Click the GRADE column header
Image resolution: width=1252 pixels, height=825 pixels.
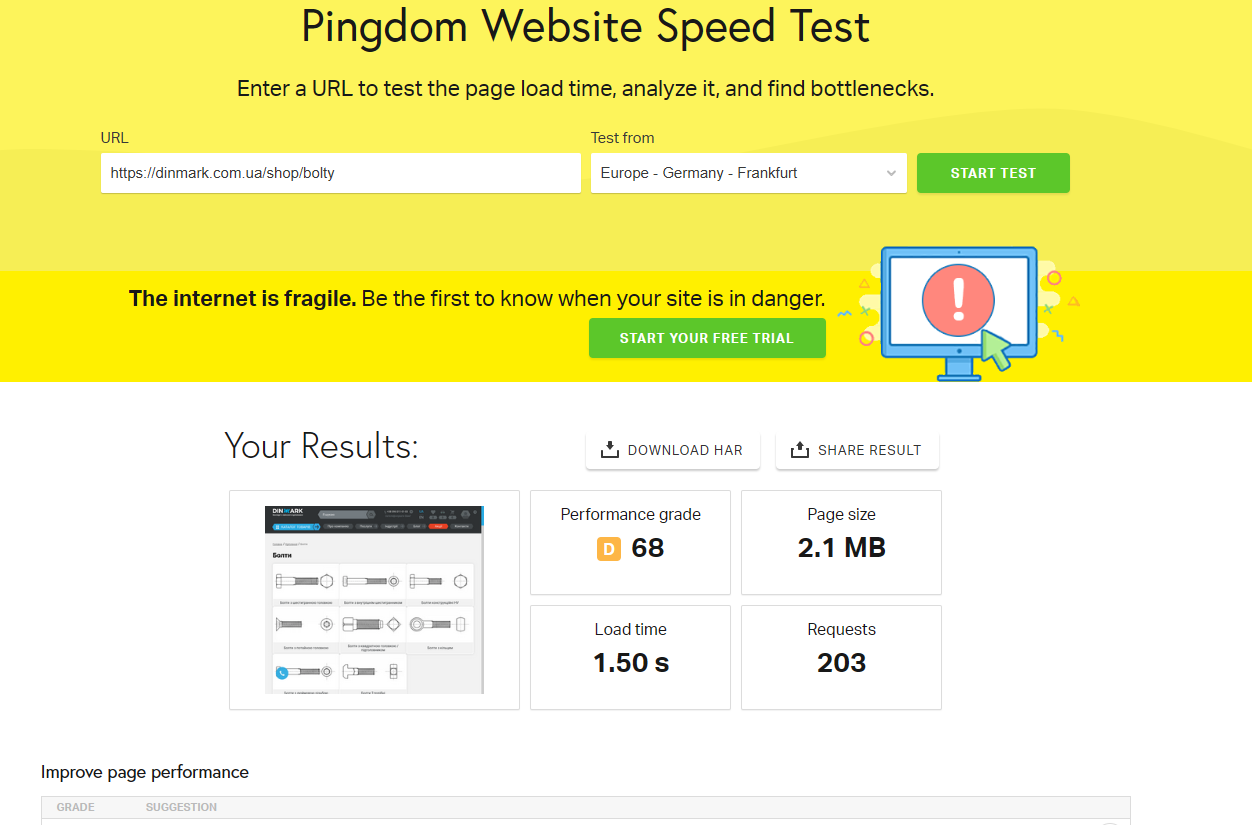point(76,807)
